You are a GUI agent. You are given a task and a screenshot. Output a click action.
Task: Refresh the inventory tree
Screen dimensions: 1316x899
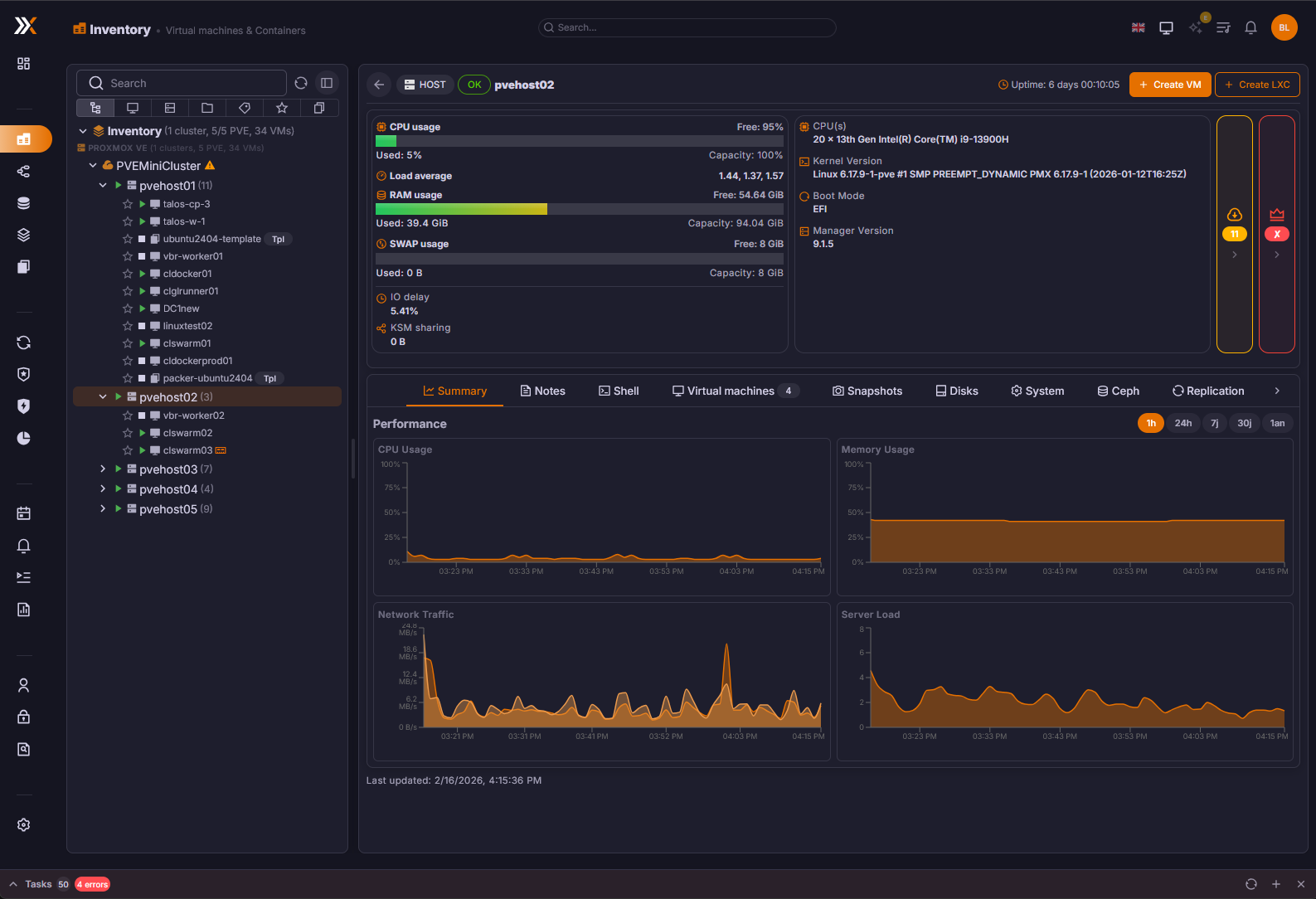click(301, 83)
